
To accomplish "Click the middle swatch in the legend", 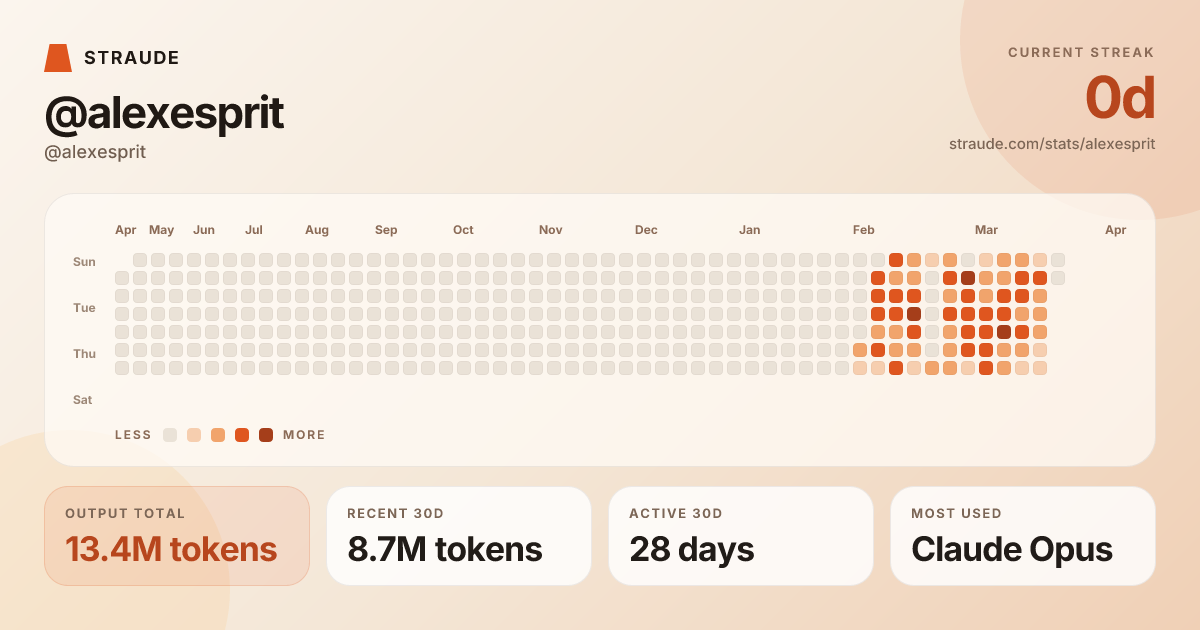I will 218,435.
